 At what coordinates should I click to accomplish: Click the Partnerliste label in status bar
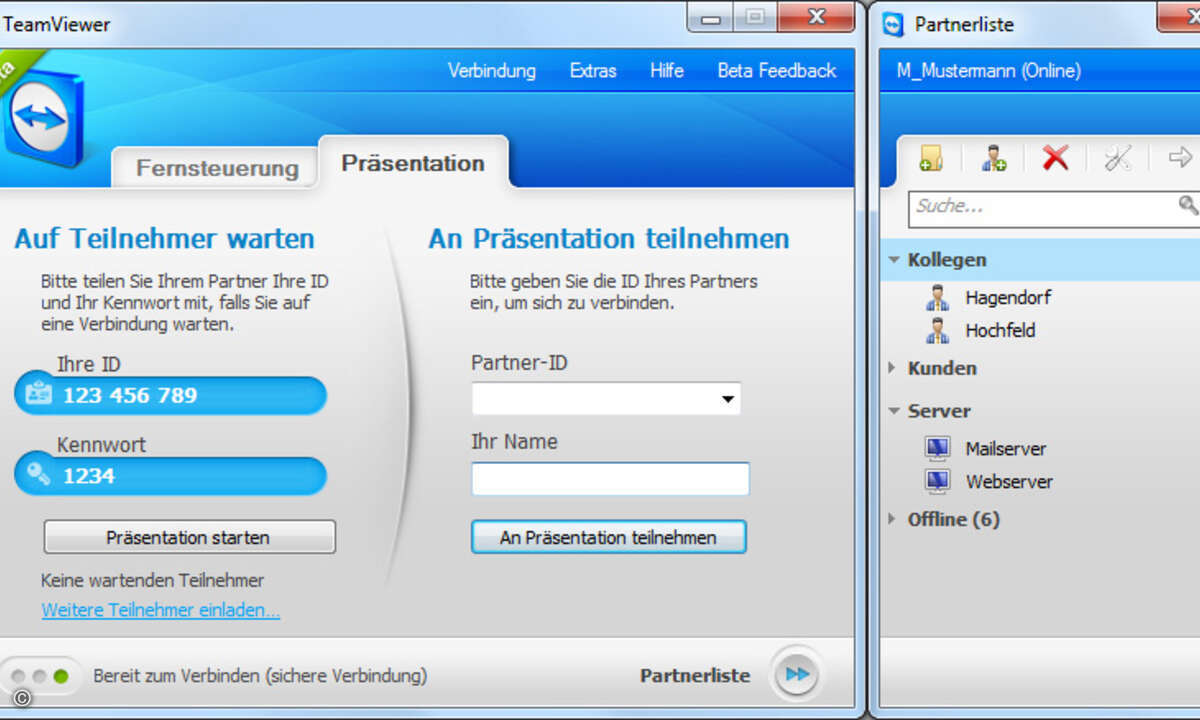695,676
